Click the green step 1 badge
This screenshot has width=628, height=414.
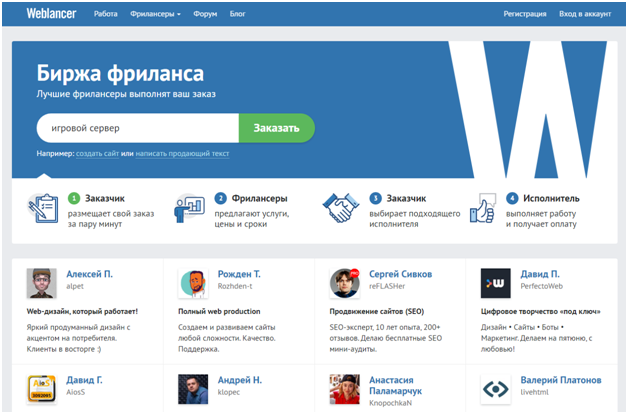(x=74, y=198)
